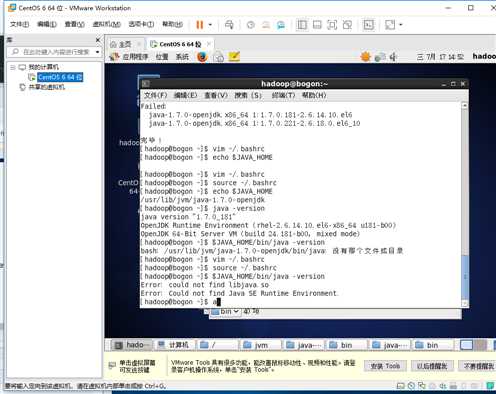Select 我的计算机 in the library tree
The height and width of the screenshot is (394, 496).
coord(43,67)
